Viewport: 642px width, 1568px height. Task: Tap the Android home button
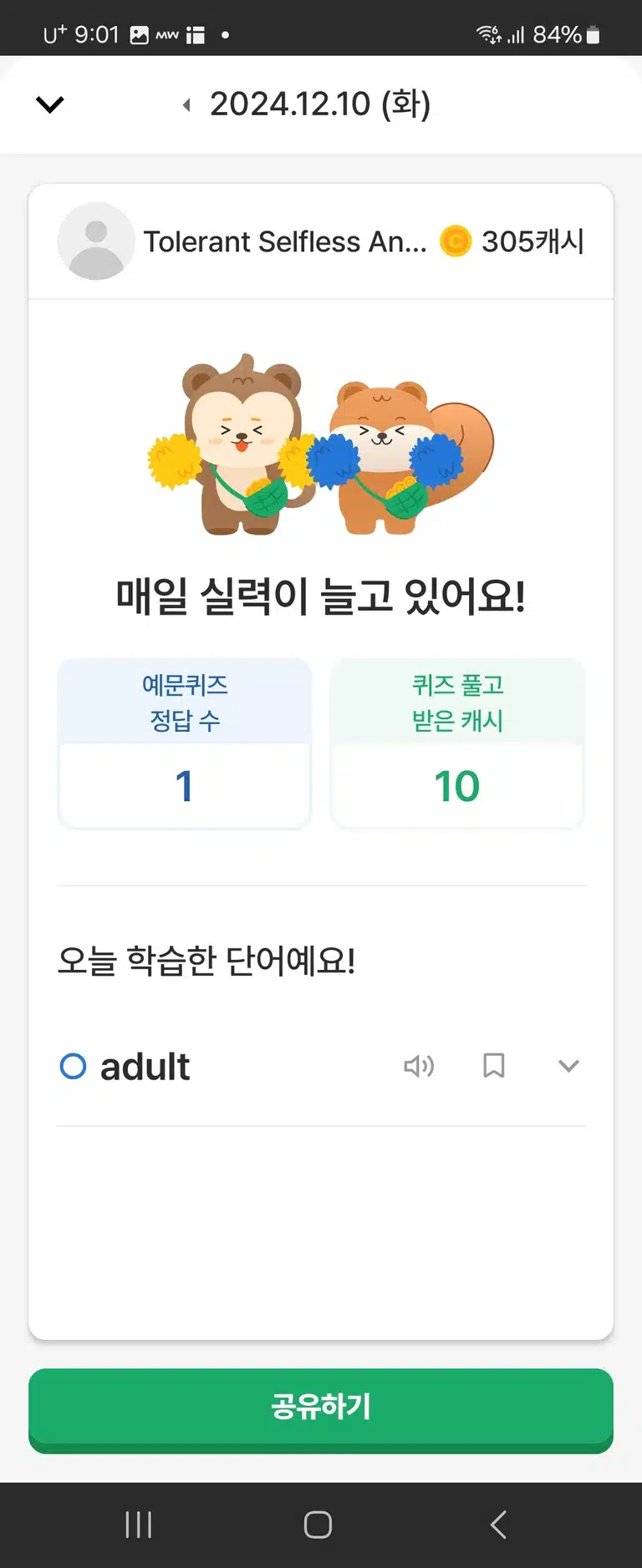pos(318,1525)
